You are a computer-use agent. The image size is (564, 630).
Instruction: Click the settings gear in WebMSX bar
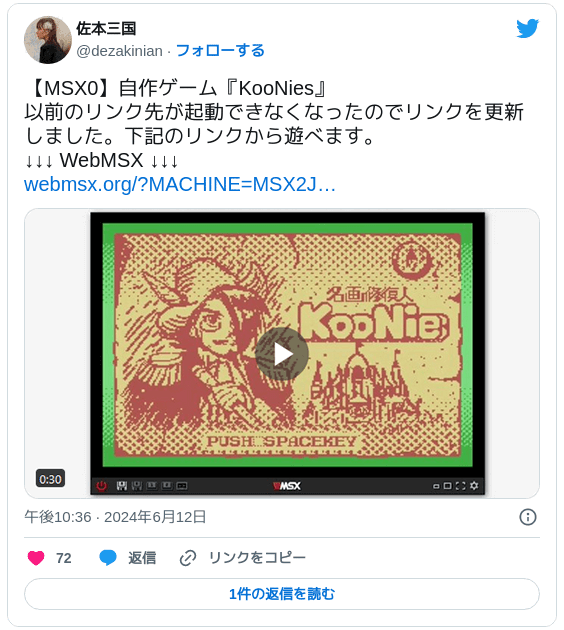click(x=474, y=486)
